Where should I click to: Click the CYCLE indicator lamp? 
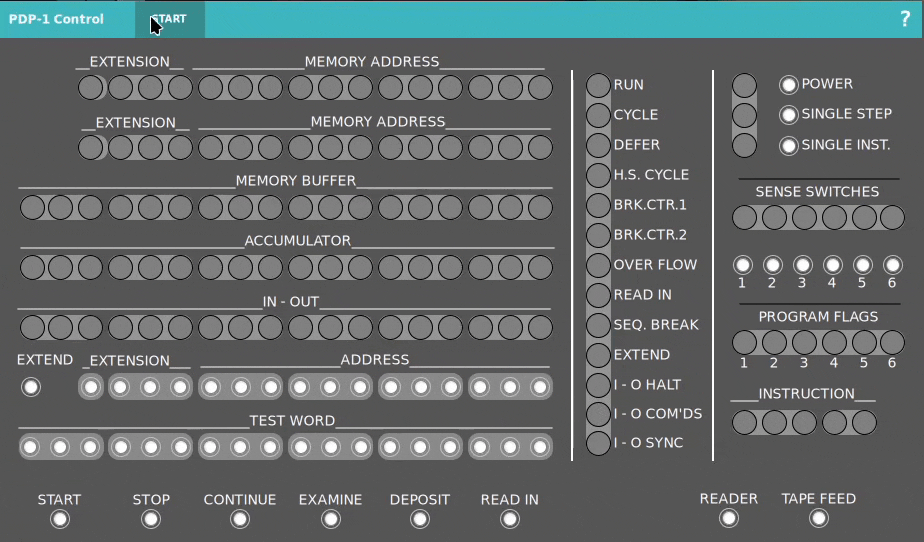tap(598, 115)
